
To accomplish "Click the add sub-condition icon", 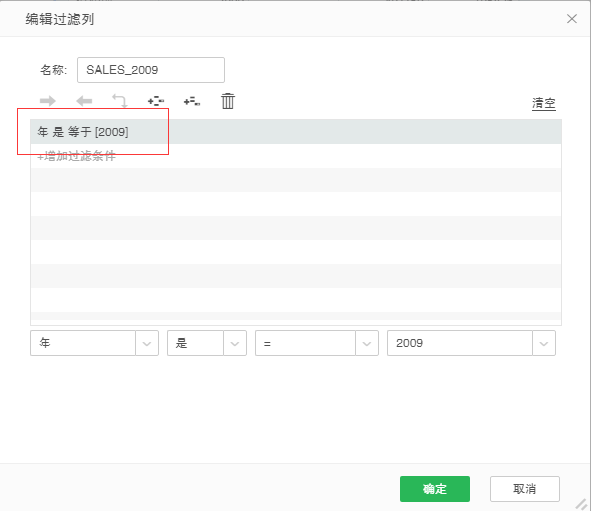I will click(x=192, y=101).
